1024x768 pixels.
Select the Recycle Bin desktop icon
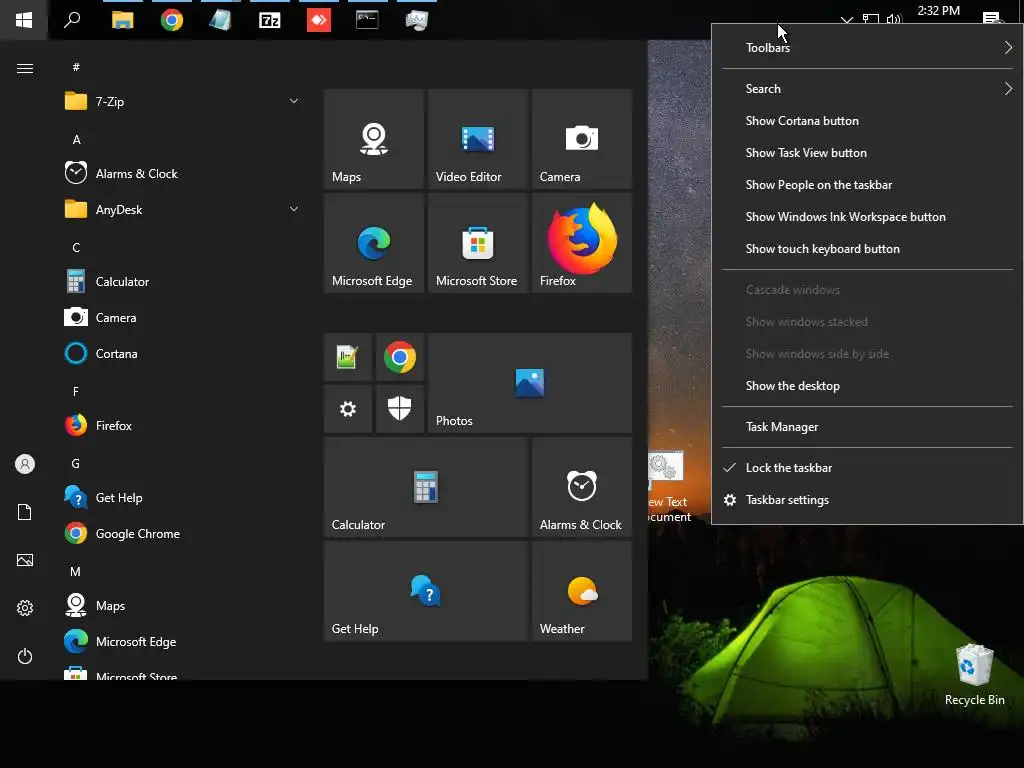tap(974, 675)
